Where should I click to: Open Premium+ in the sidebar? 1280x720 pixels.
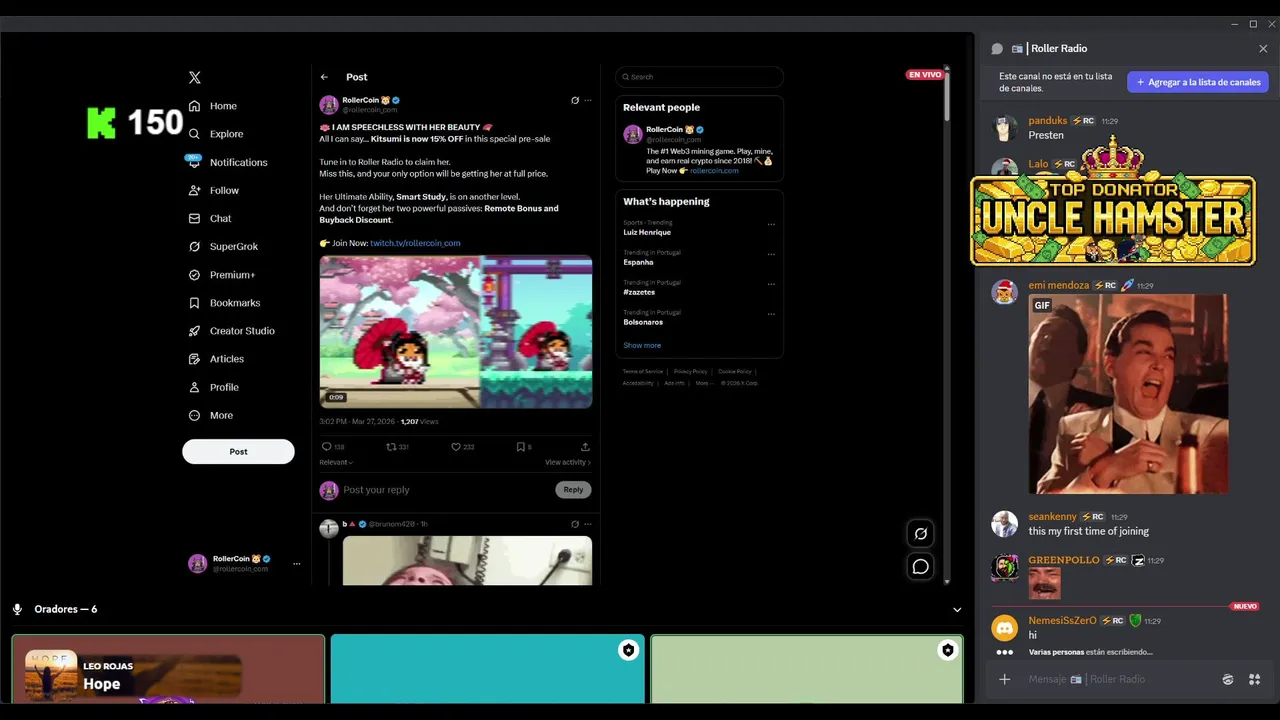pos(222,274)
